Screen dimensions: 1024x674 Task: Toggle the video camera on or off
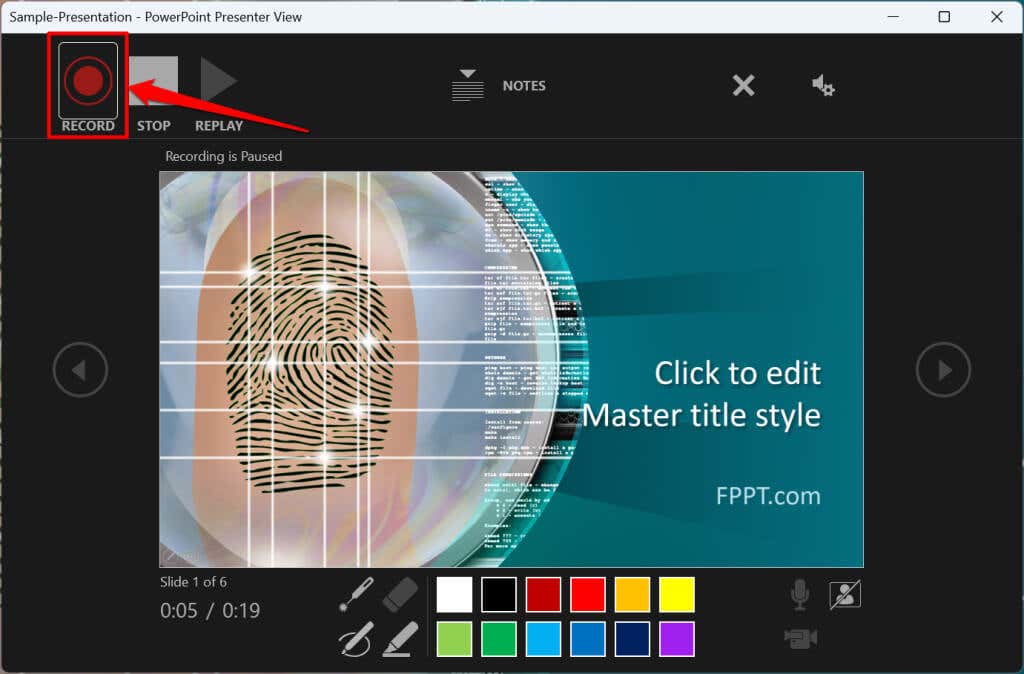point(801,638)
